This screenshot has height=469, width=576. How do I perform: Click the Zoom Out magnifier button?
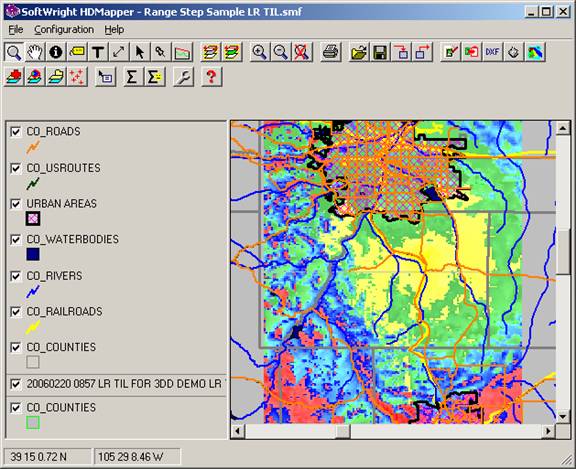(281, 52)
